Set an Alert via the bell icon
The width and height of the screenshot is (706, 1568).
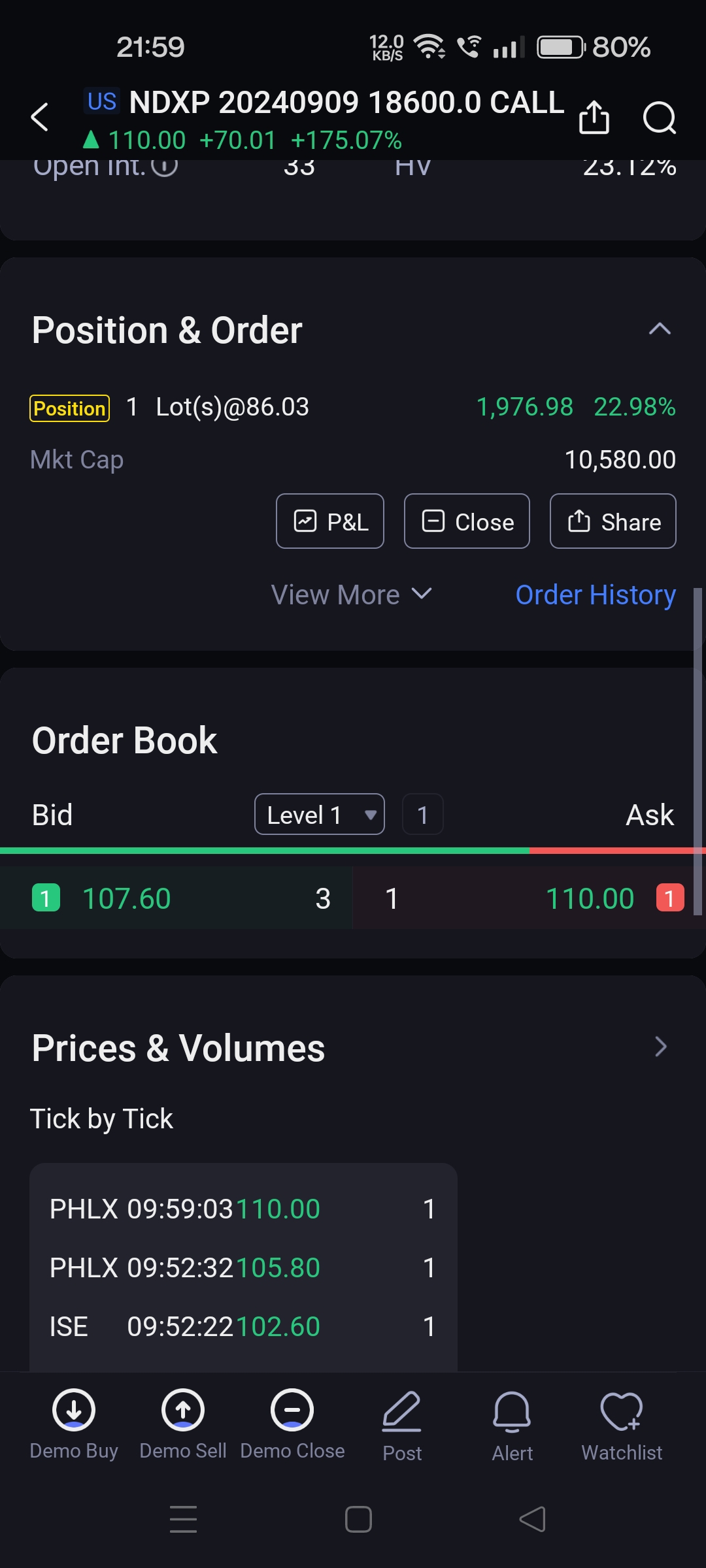pyautogui.click(x=512, y=1412)
